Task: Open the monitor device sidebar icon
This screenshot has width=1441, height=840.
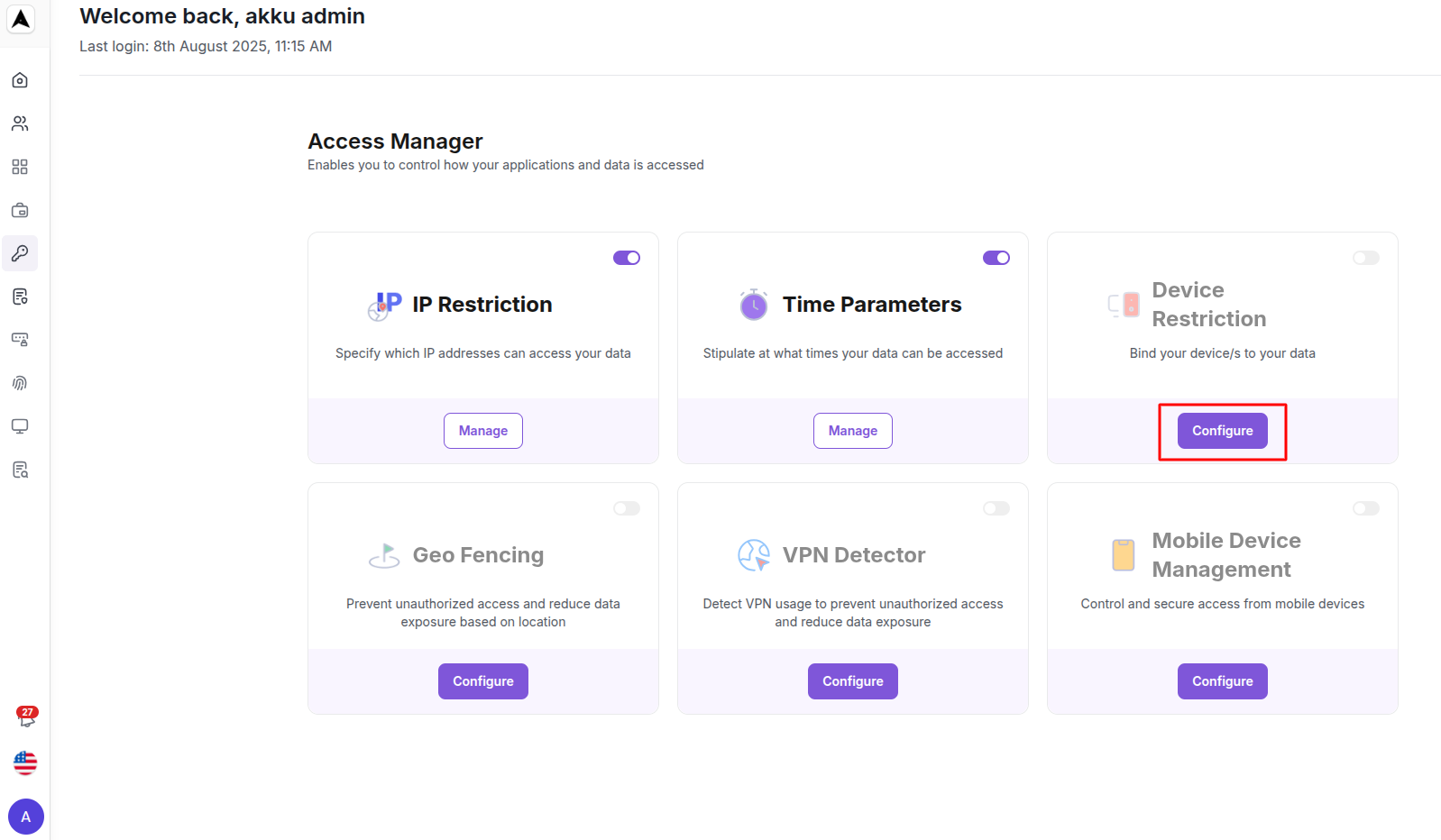Action: pos(20,426)
